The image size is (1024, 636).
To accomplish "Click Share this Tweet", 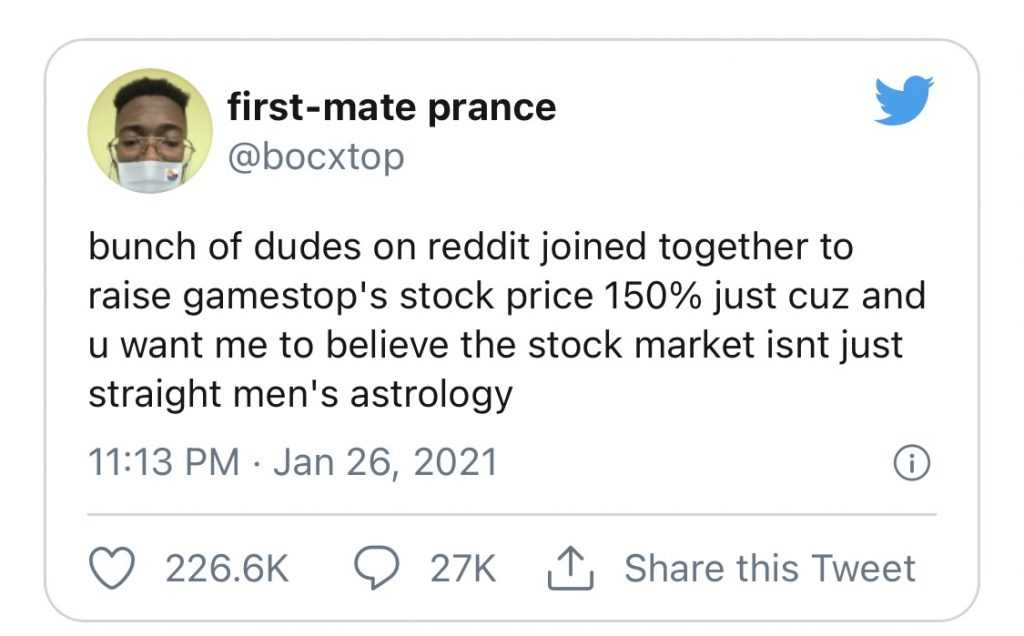I will tap(770, 567).
